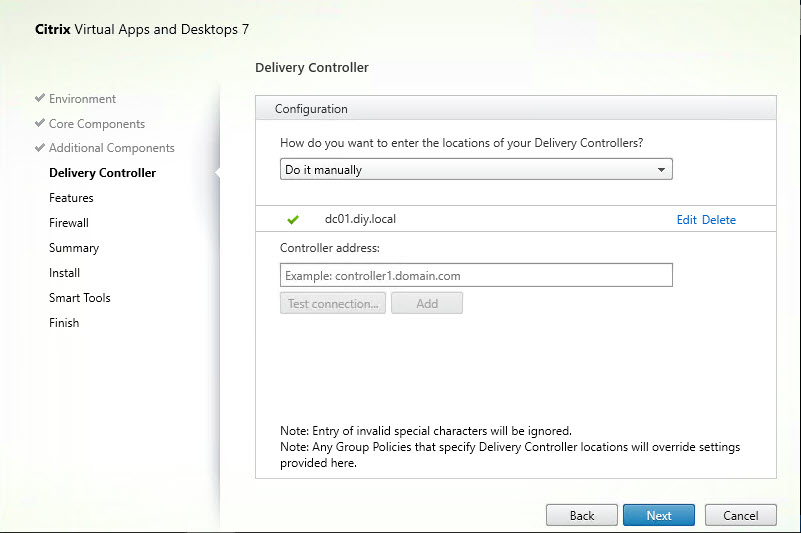This screenshot has width=801, height=533.
Task: Select the Summary step
Action: tap(74, 248)
